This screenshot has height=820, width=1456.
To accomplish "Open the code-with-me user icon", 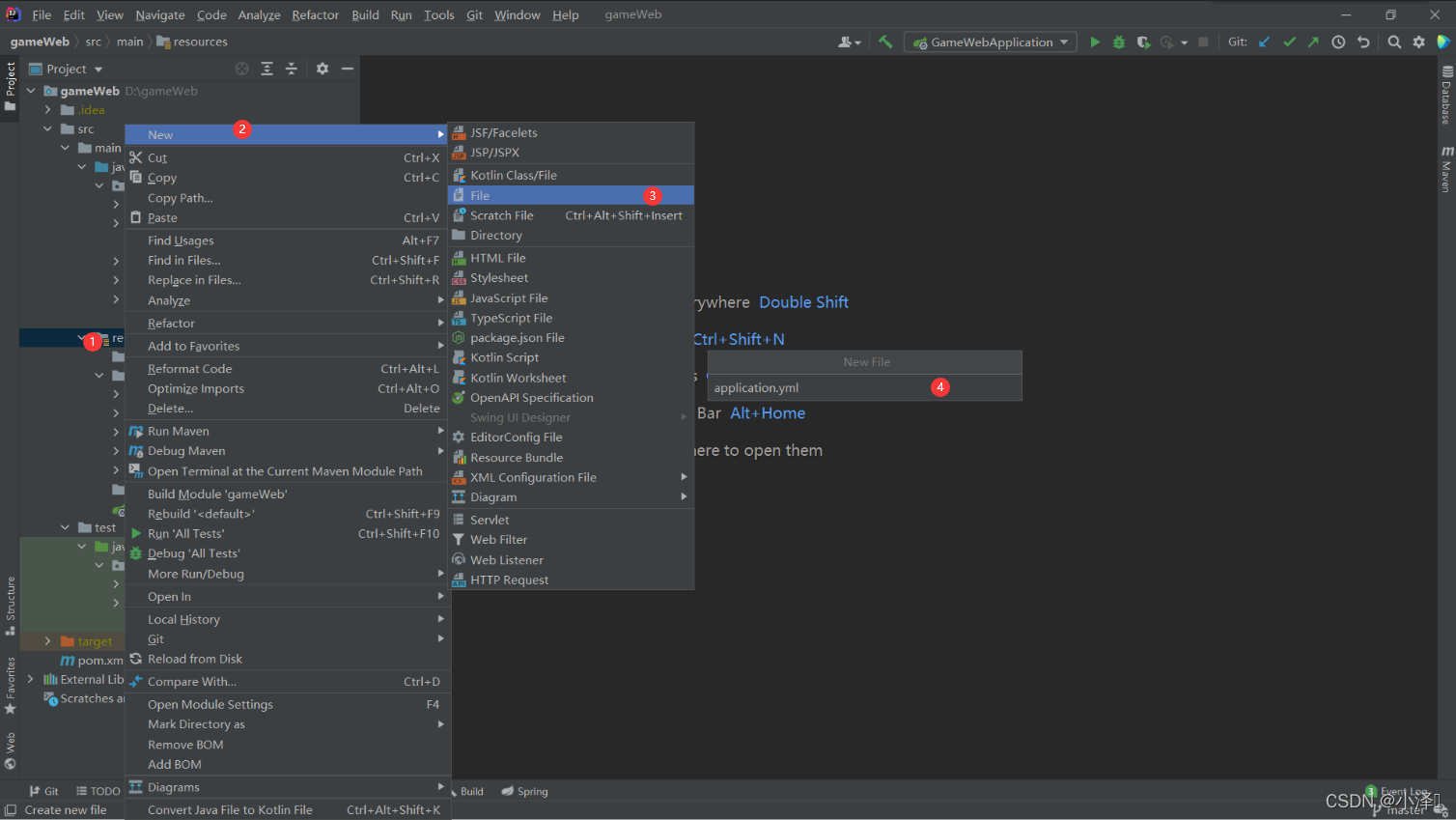I will click(849, 42).
